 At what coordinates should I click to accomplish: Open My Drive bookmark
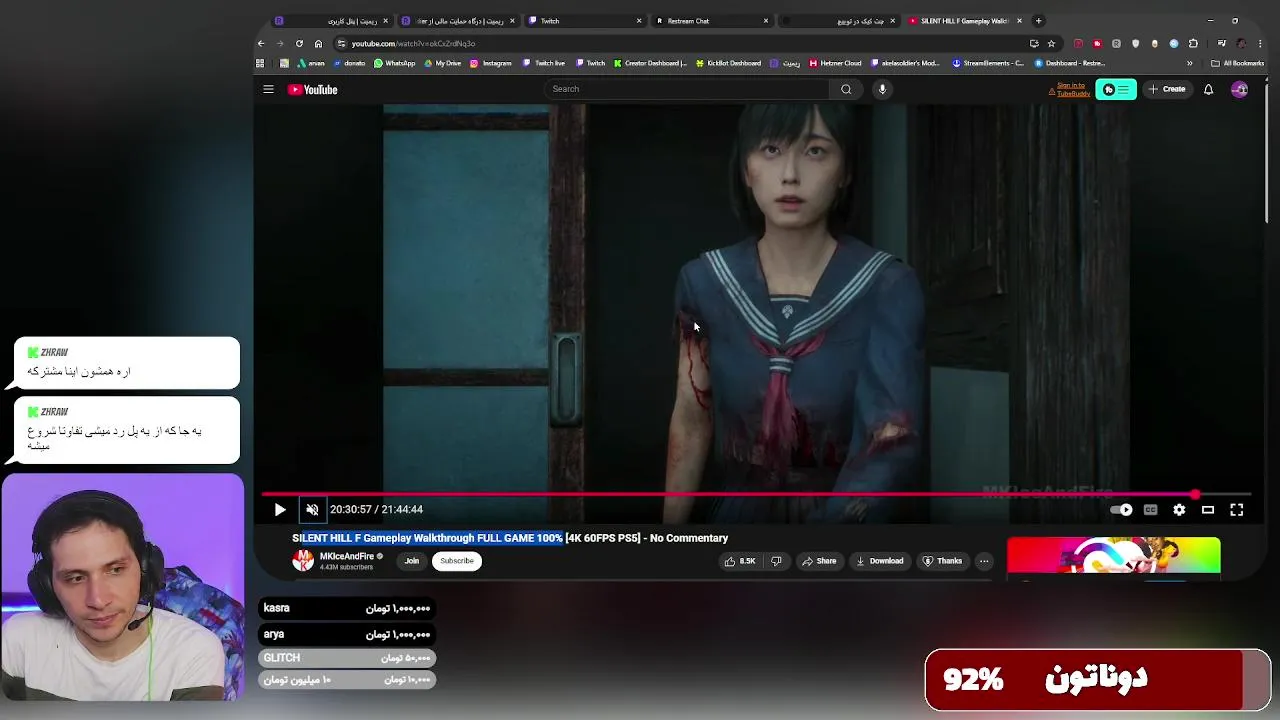[442, 63]
